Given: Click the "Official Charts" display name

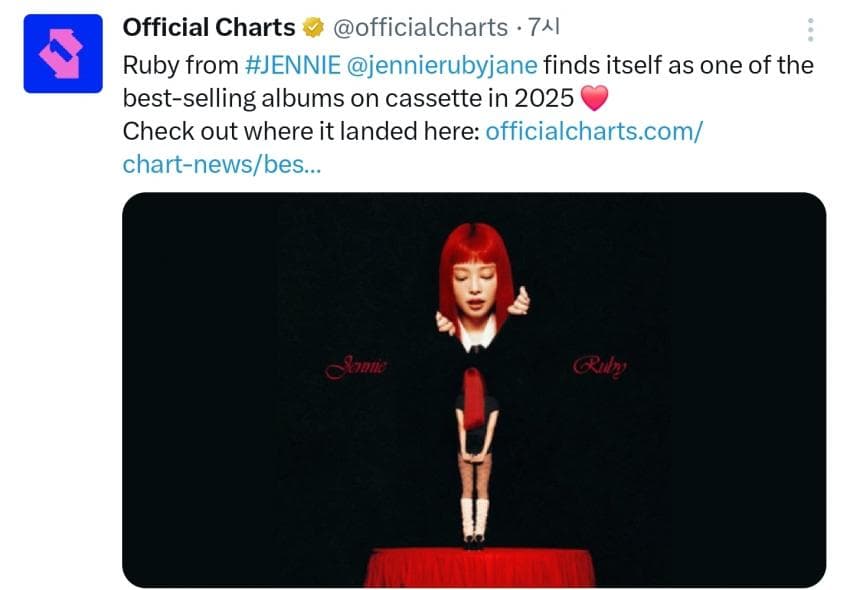Looking at the screenshot, I should 209,29.
